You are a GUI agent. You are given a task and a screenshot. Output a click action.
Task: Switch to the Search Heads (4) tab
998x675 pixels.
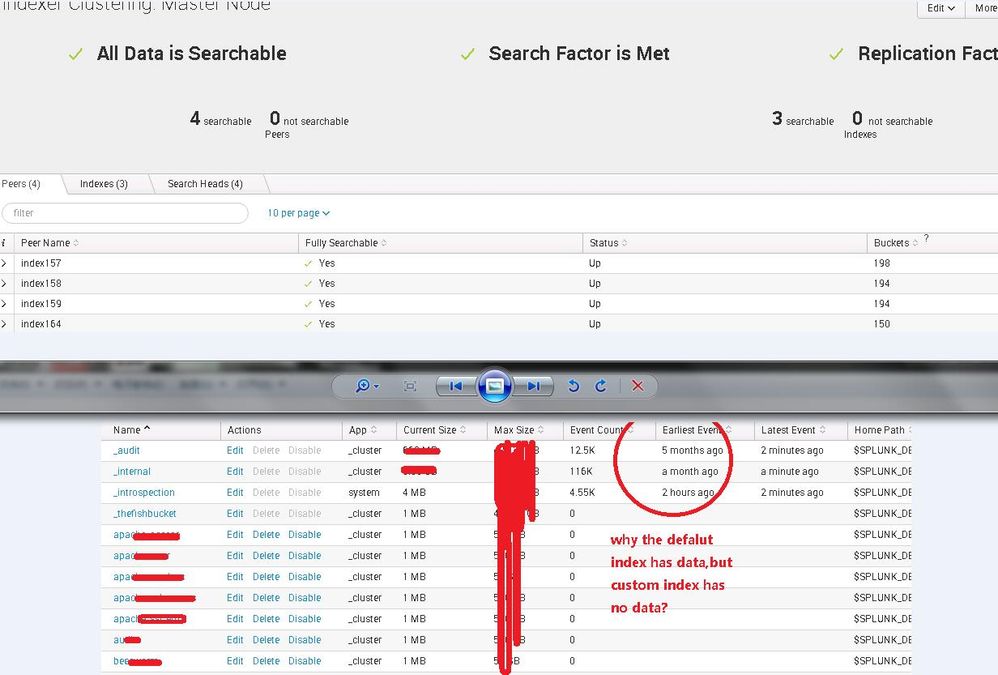[204, 184]
